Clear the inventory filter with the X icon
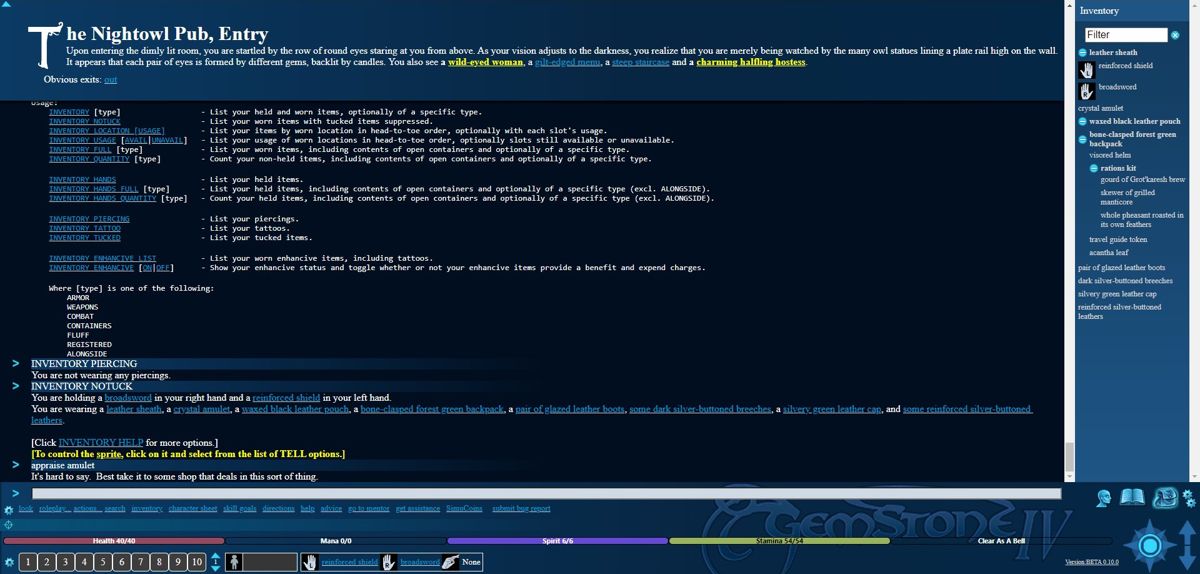This screenshot has width=1200, height=574. (1175, 35)
